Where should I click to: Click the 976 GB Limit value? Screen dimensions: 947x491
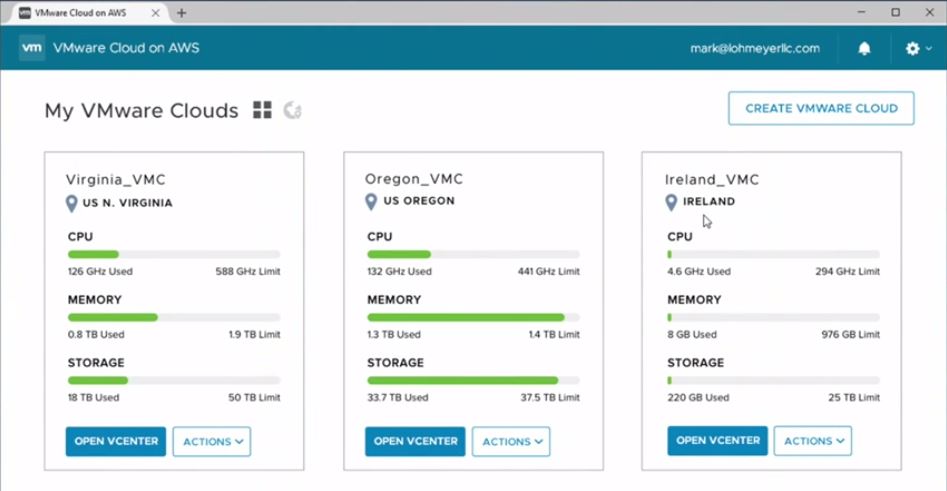pyautogui.click(x=850, y=334)
